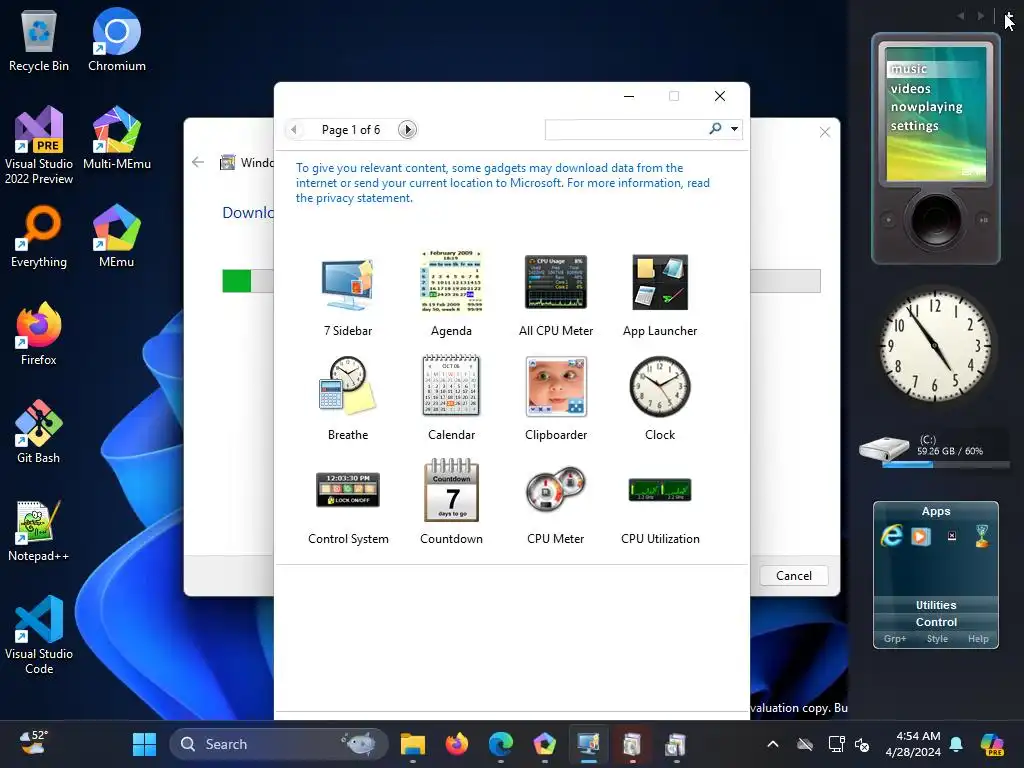Click back arrow in download window
Image resolution: width=1024 pixels, height=768 pixels.
(199, 162)
